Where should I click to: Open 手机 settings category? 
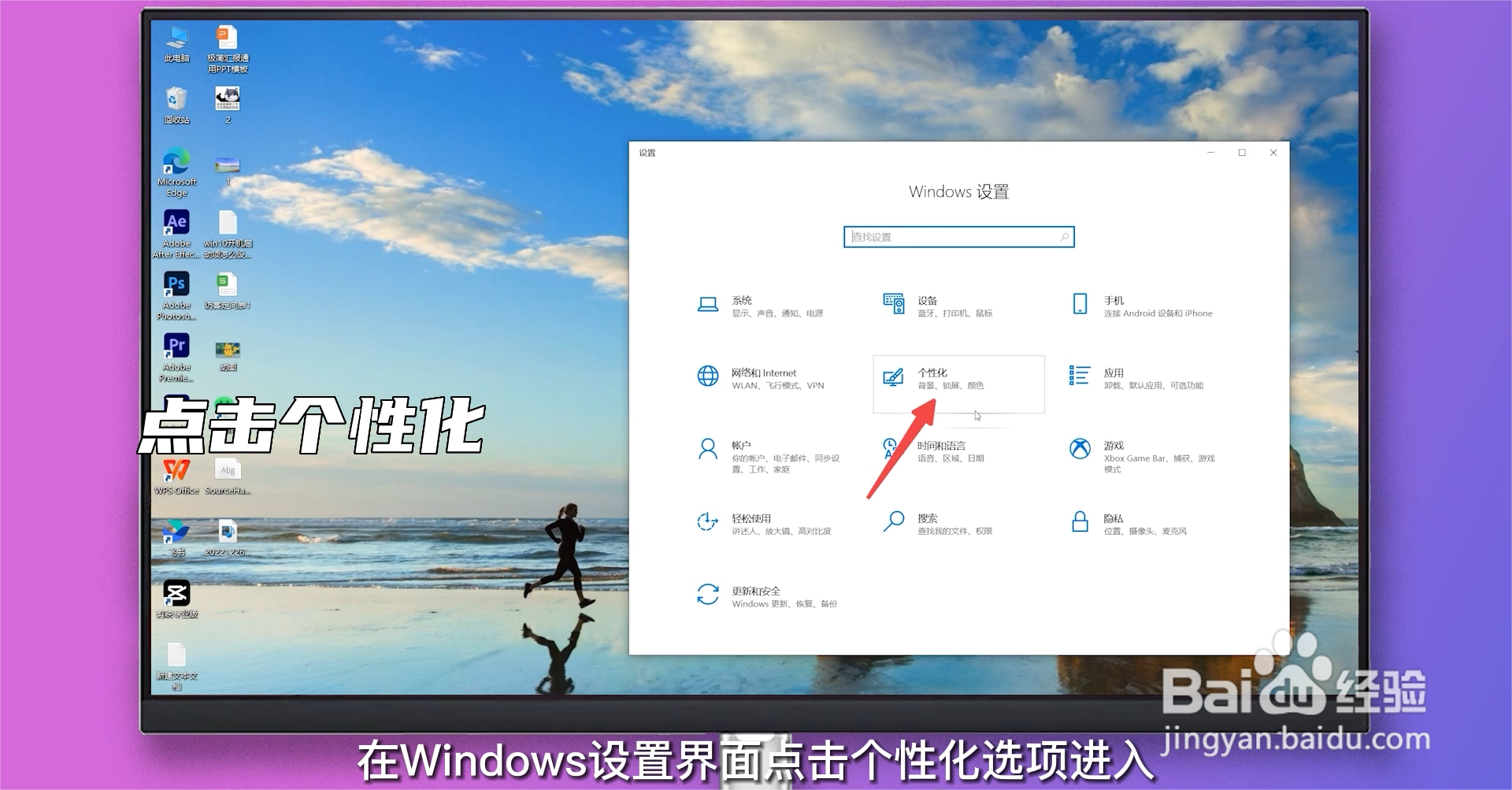pyautogui.click(x=1141, y=306)
